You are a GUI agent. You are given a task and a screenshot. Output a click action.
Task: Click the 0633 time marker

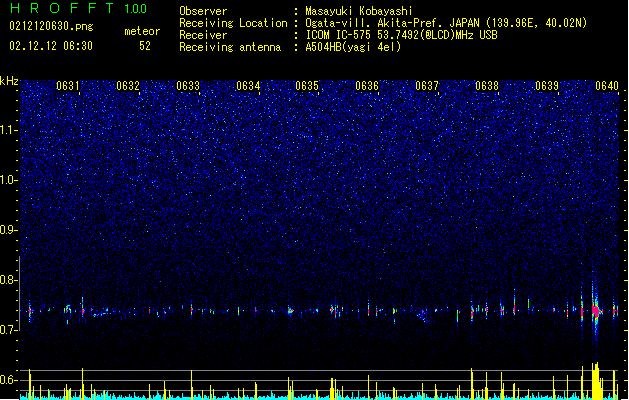point(188,86)
